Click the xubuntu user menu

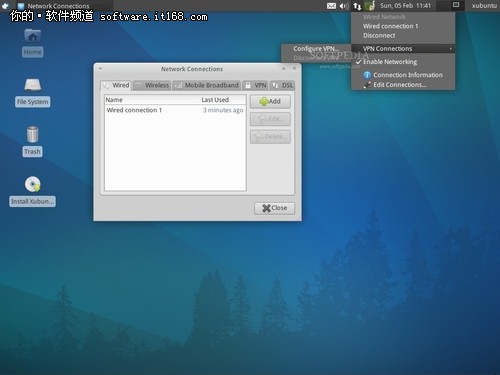[484, 6]
